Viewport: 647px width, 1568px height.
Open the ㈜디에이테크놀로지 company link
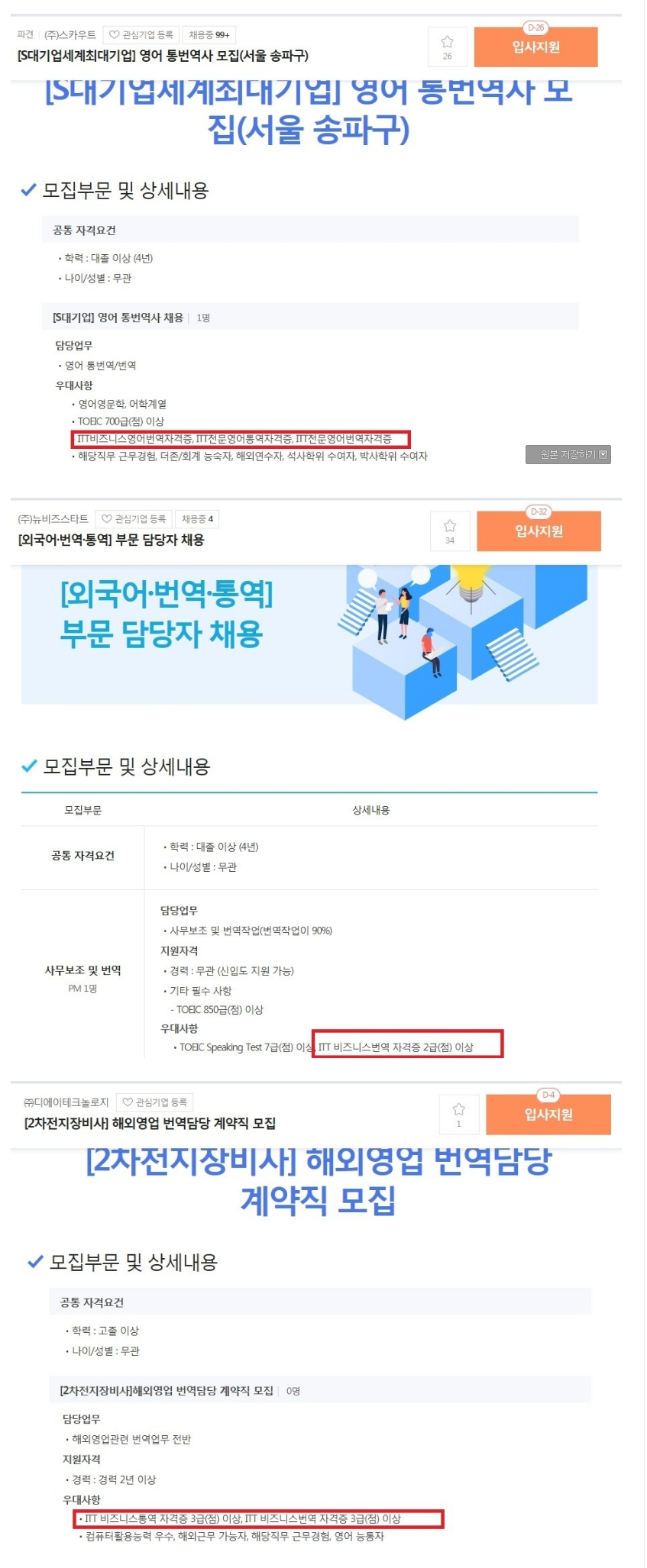(66, 1102)
